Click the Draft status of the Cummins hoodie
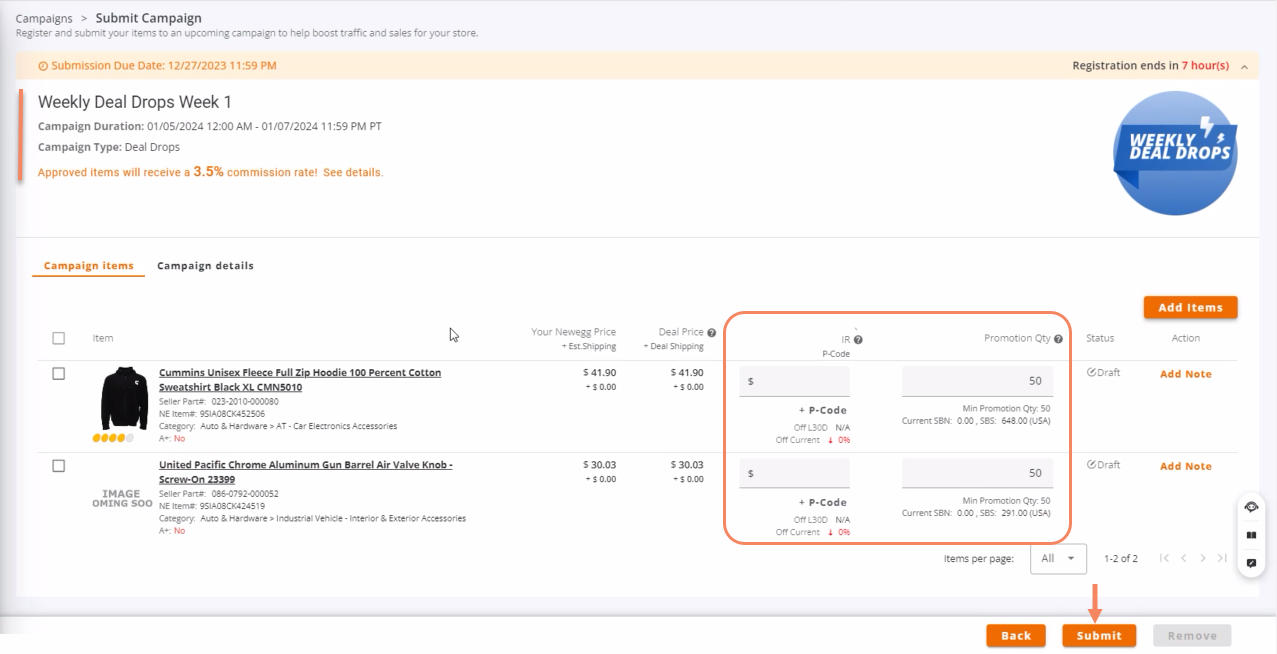The width and height of the screenshot is (1277, 654). point(1104,373)
